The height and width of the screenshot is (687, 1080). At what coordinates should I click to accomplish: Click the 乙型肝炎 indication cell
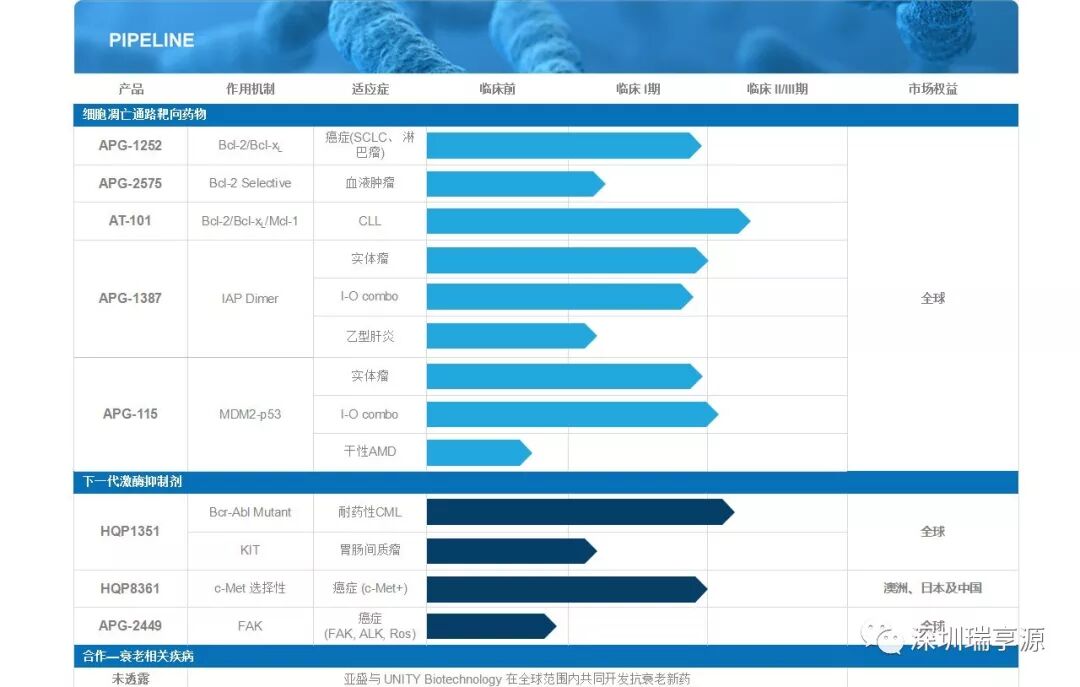point(370,336)
